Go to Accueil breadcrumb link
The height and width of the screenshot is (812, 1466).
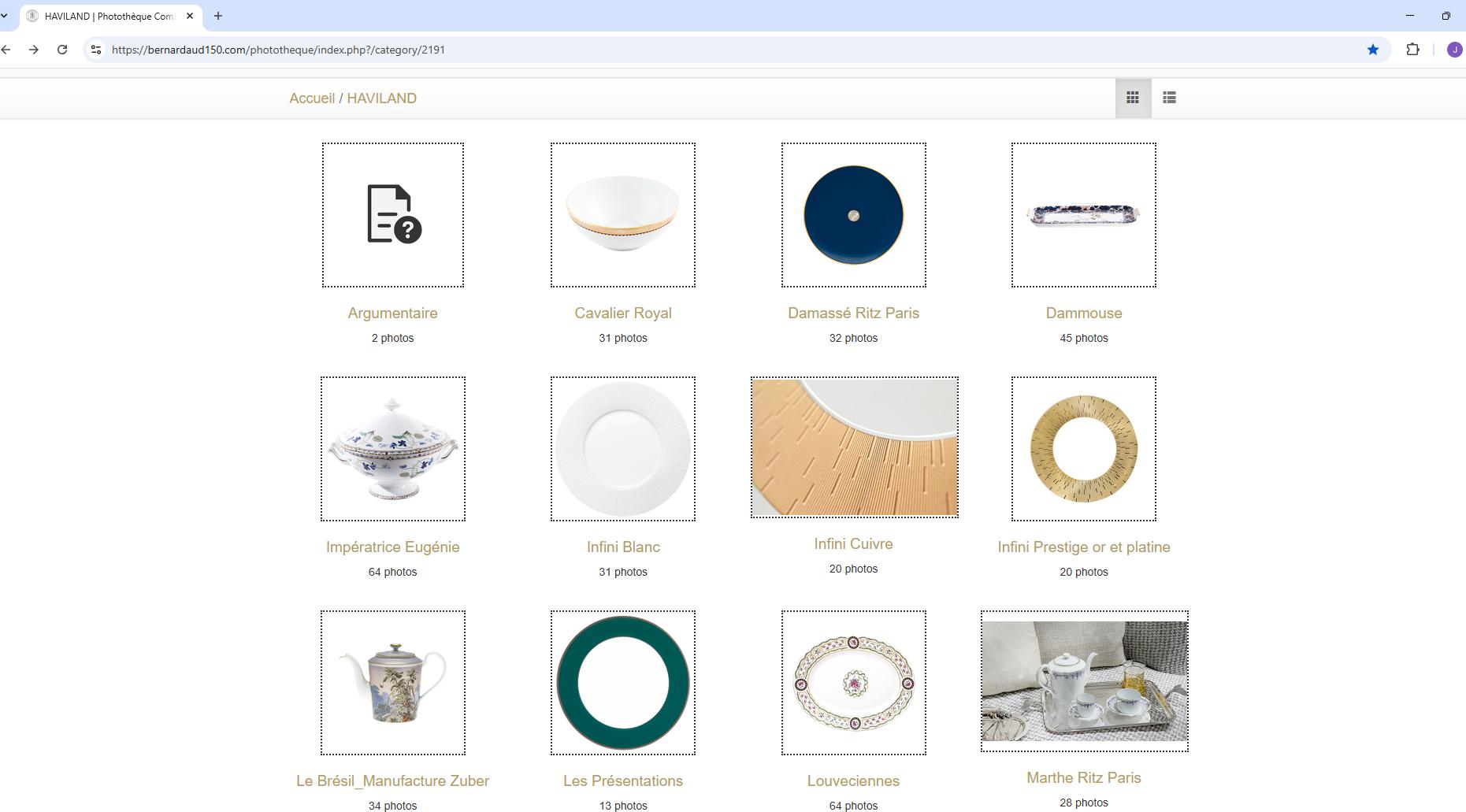tap(312, 98)
